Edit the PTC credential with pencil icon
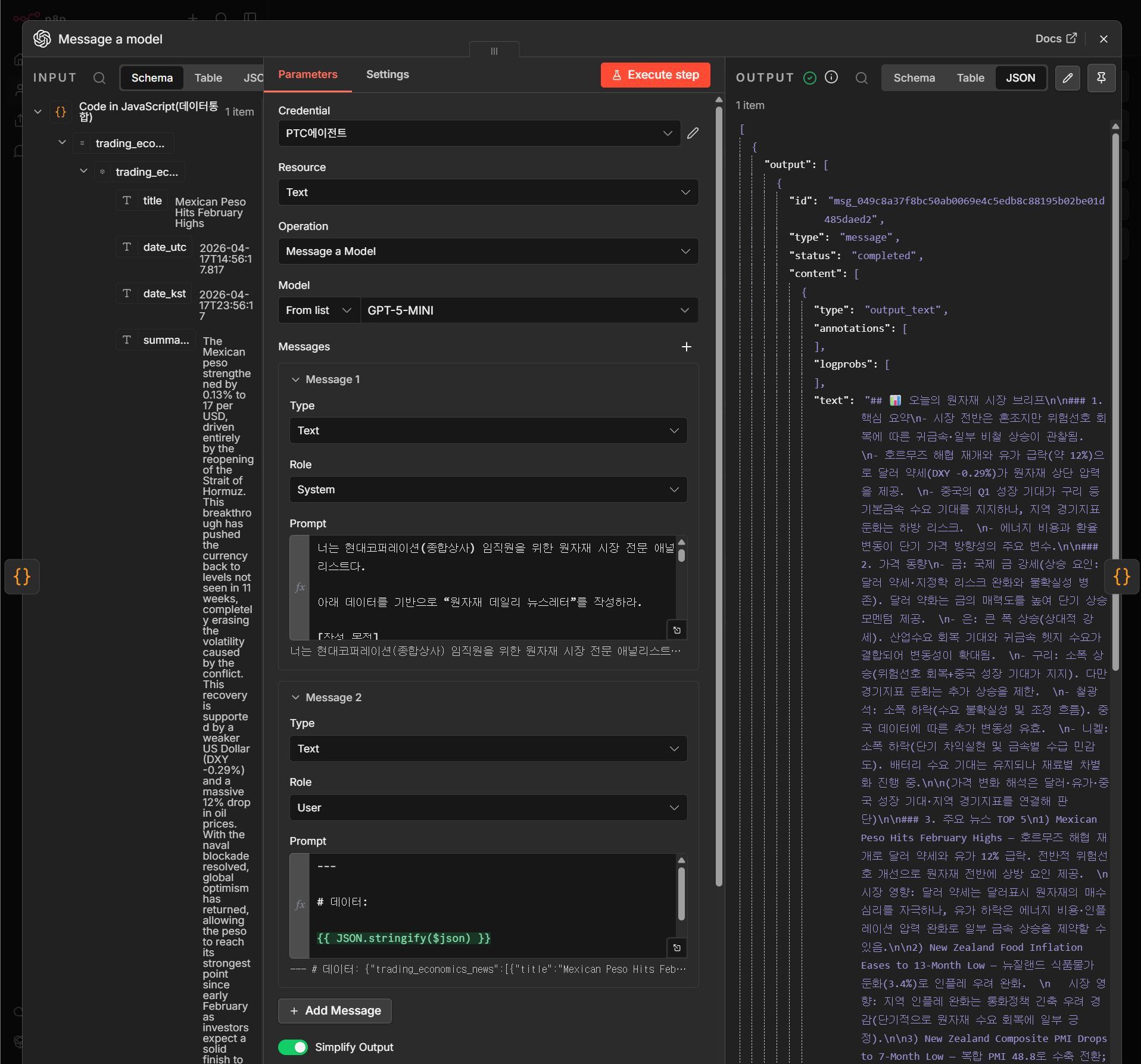Screen dimensions: 1141x1064 pos(693,133)
